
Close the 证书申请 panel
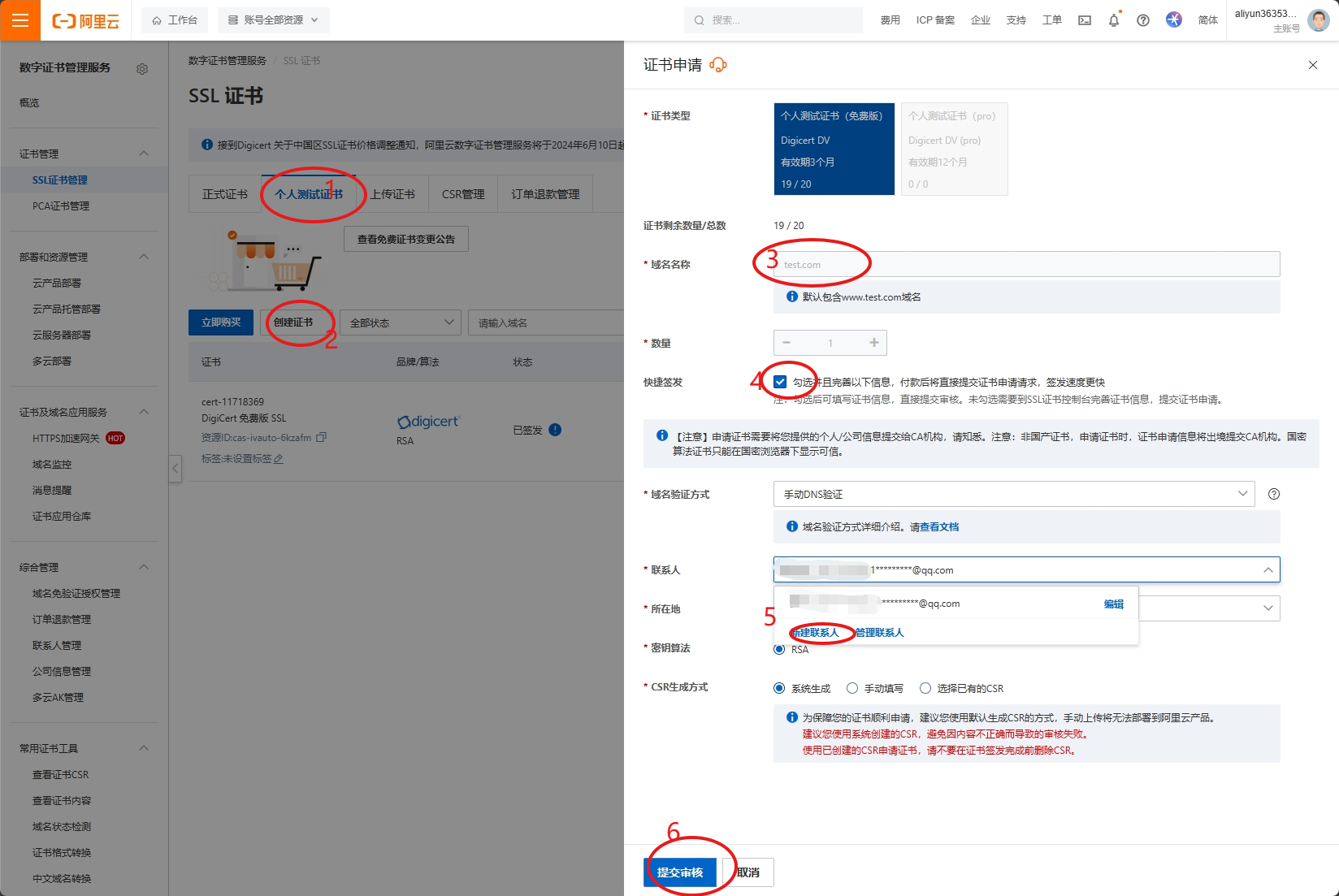click(1313, 65)
